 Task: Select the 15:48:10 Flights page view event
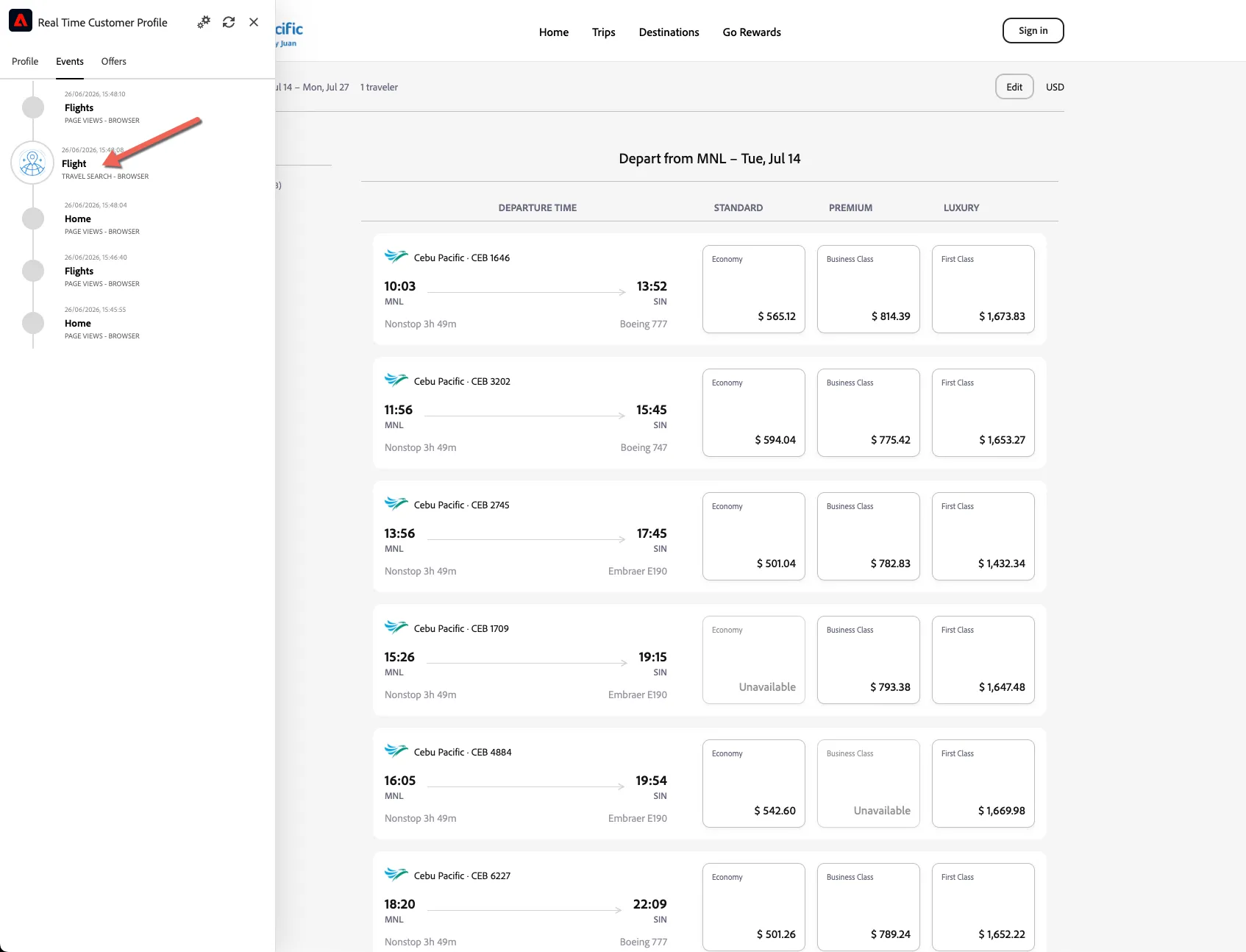[x=102, y=107]
